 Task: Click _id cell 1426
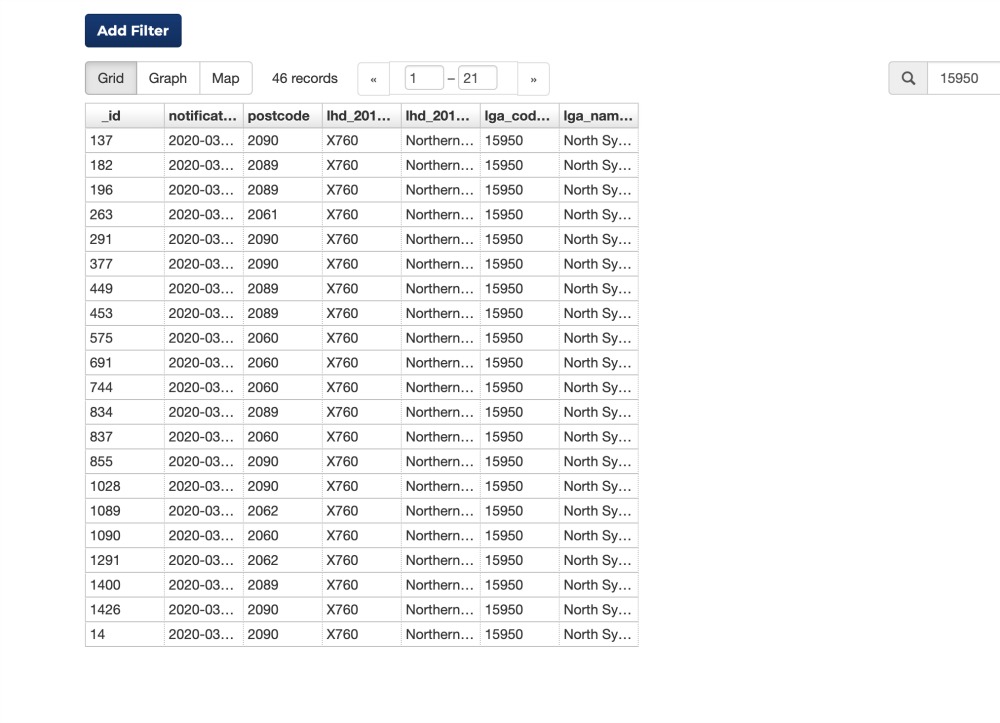pyautogui.click(x=124, y=610)
